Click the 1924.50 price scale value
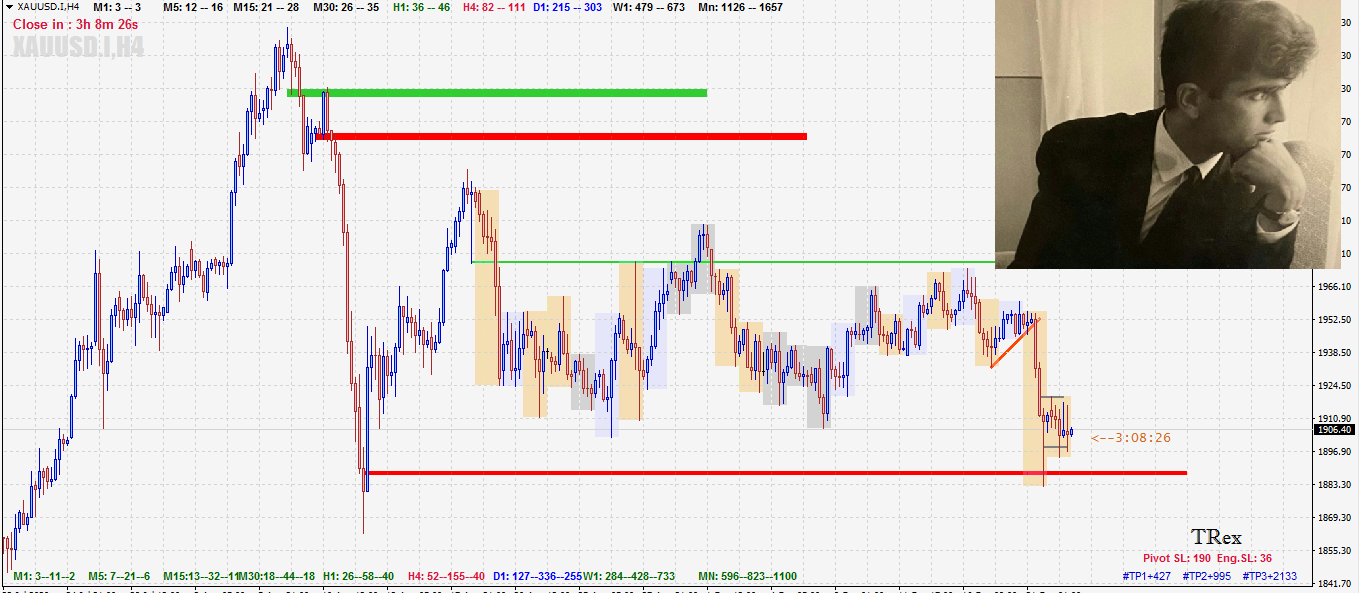1360x593 pixels. click(1335, 386)
